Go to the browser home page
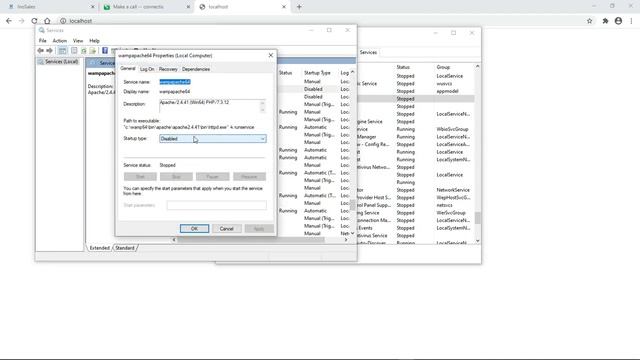This screenshot has height=360, width=640. pos(47,21)
